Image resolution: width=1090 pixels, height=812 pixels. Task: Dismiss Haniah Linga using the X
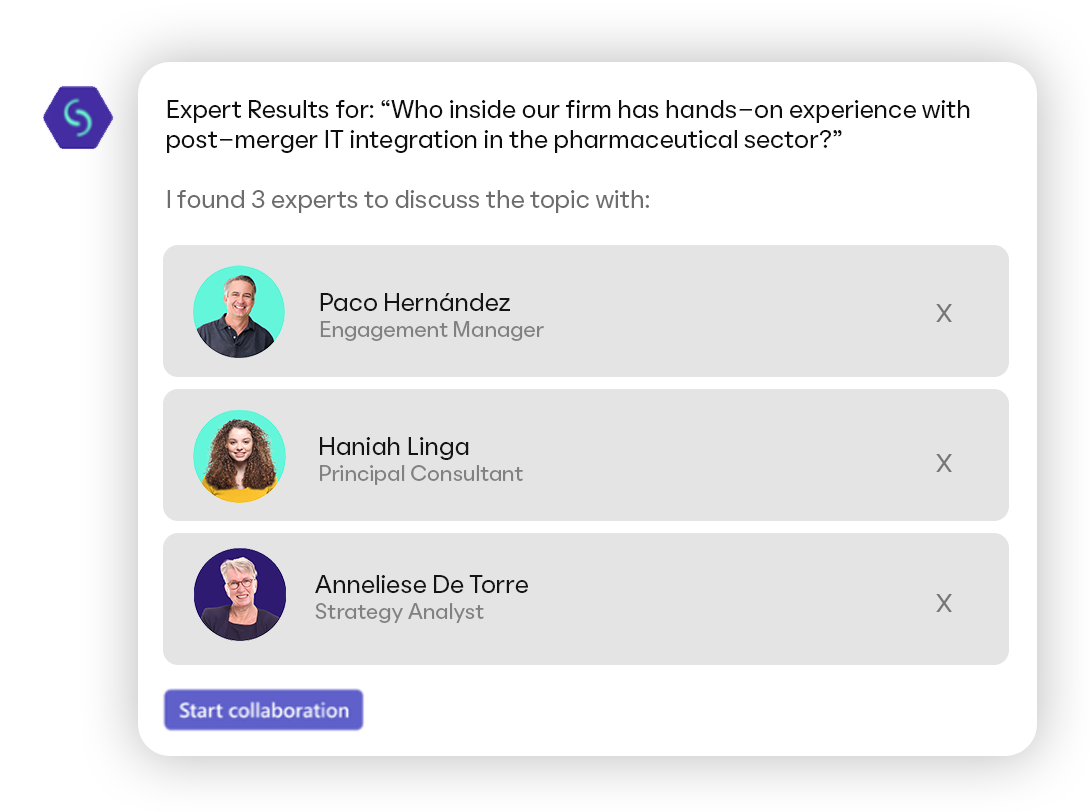[943, 464]
